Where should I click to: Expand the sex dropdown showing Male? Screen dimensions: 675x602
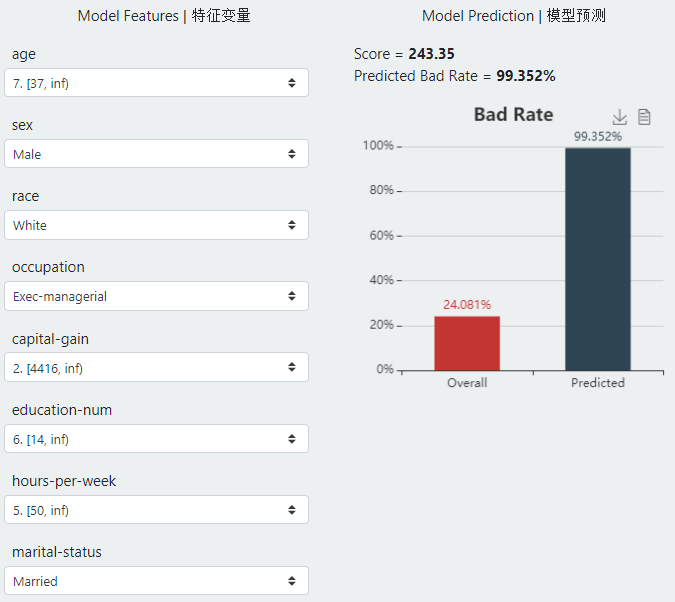160,154
